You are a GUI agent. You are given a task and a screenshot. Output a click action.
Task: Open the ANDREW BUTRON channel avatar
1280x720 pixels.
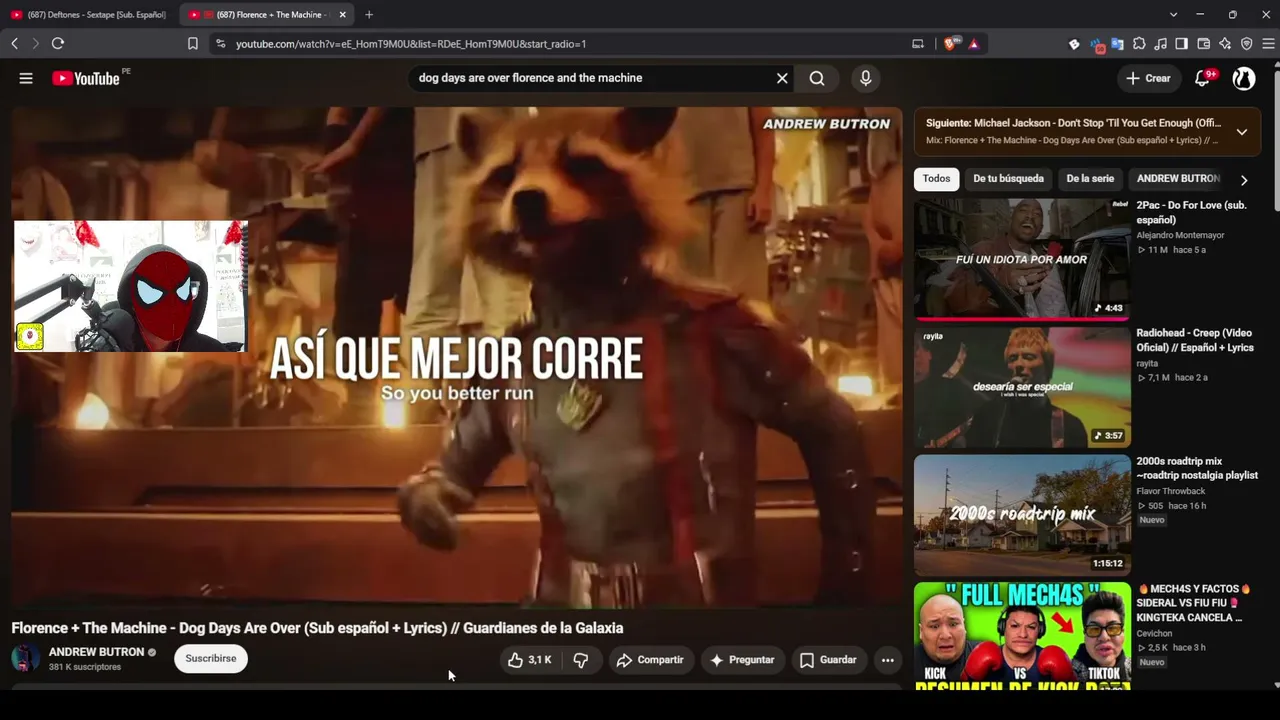(26, 659)
